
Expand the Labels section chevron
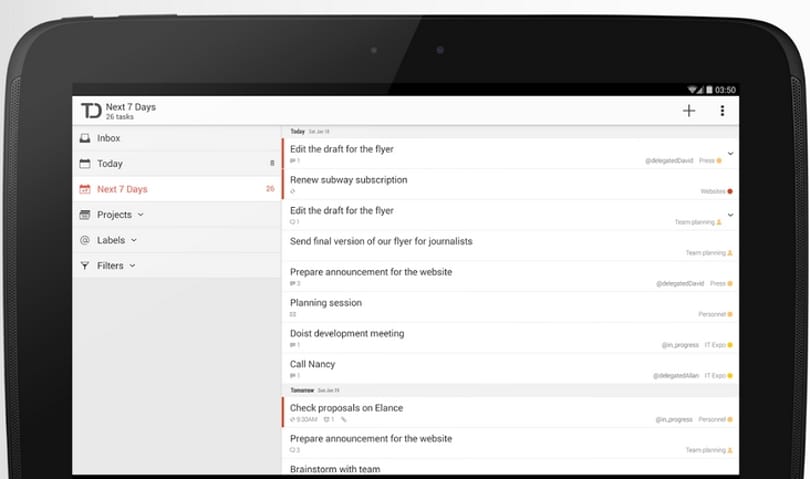[x=134, y=240]
